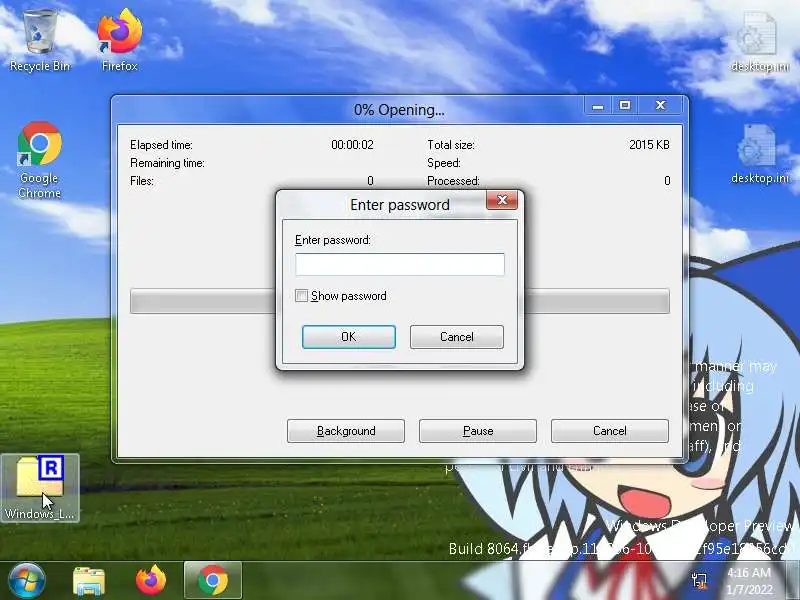The image size is (800, 600).
Task: Close the 0% Opening window
Action: [x=660, y=106]
